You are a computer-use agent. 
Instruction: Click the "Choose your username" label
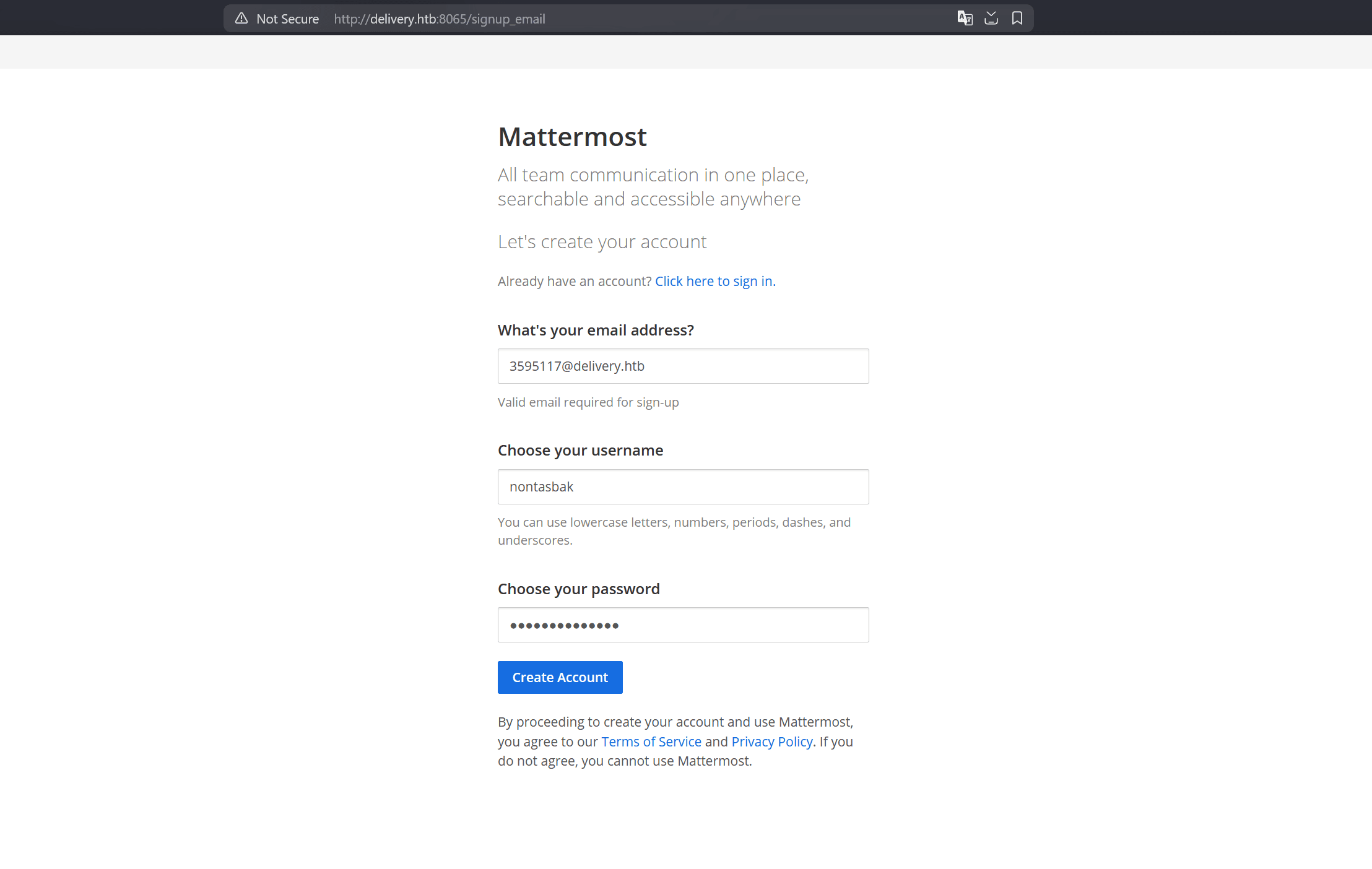click(x=580, y=451)
